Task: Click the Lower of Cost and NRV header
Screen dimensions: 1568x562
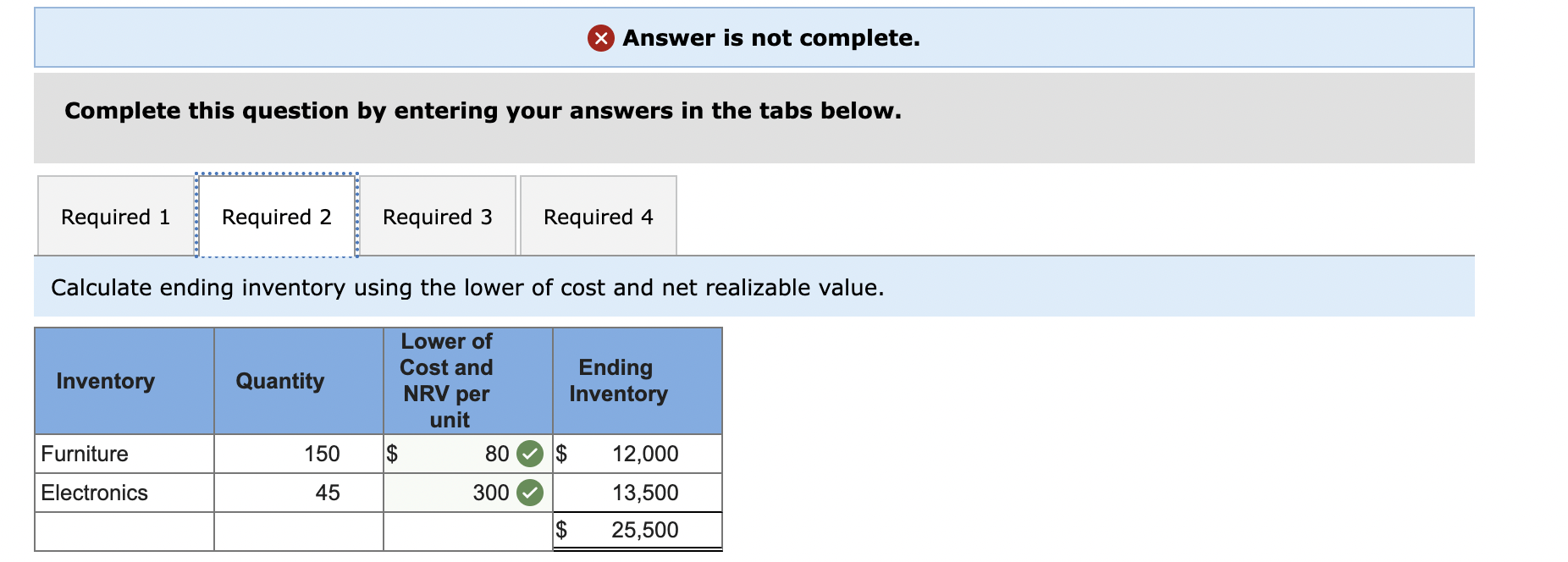Action: click(447, 381)
